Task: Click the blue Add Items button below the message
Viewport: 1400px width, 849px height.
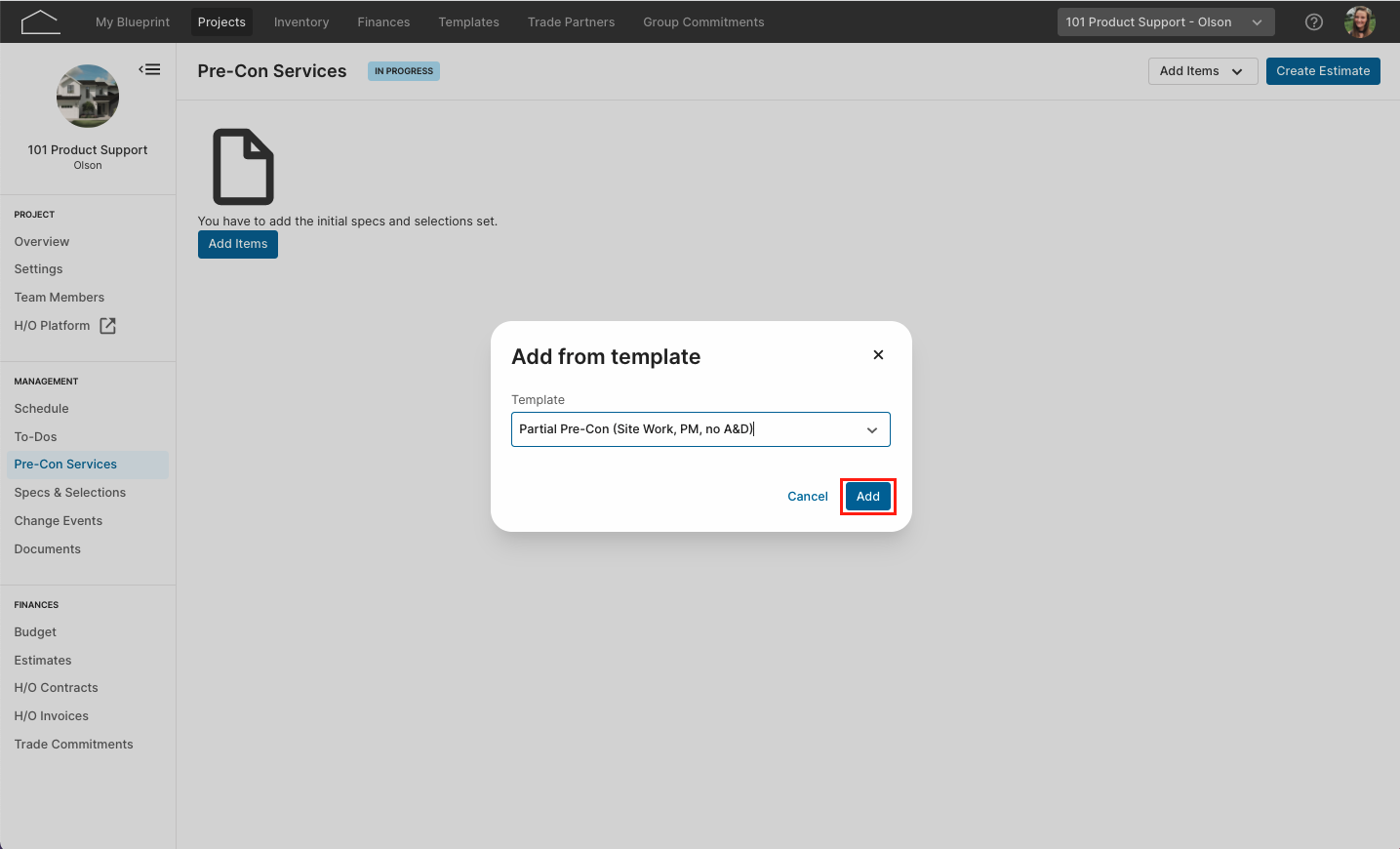Action: [238, 244]
